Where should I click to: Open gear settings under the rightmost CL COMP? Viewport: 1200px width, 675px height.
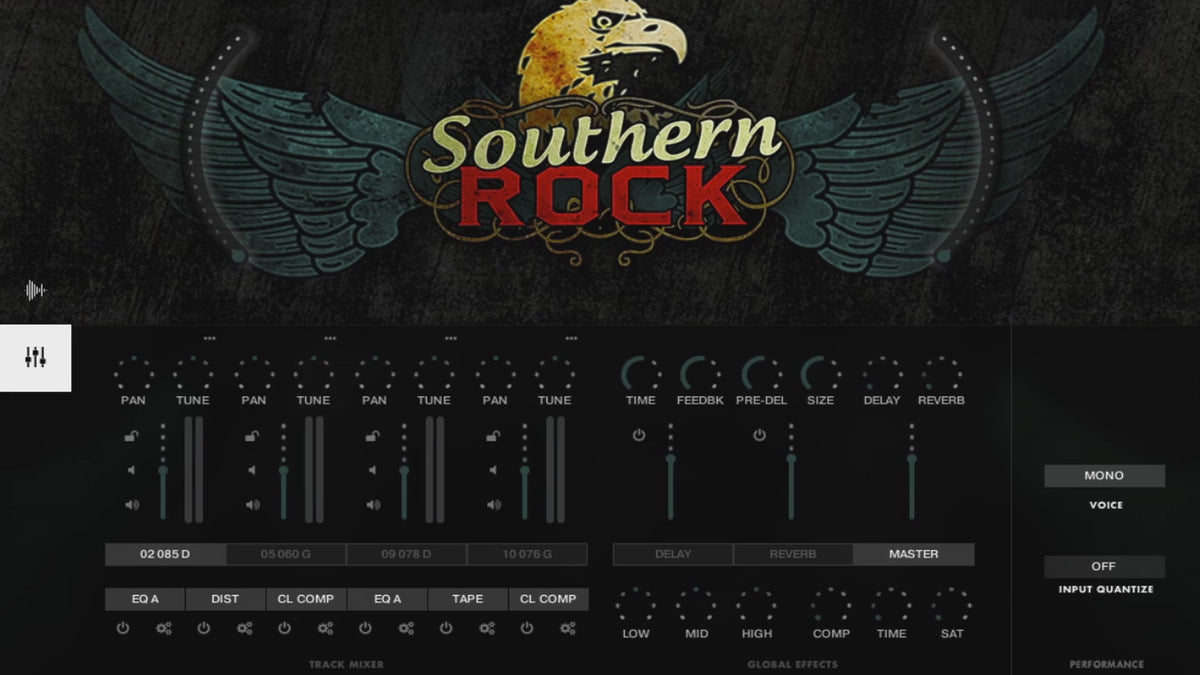click(x=568, y=628)
